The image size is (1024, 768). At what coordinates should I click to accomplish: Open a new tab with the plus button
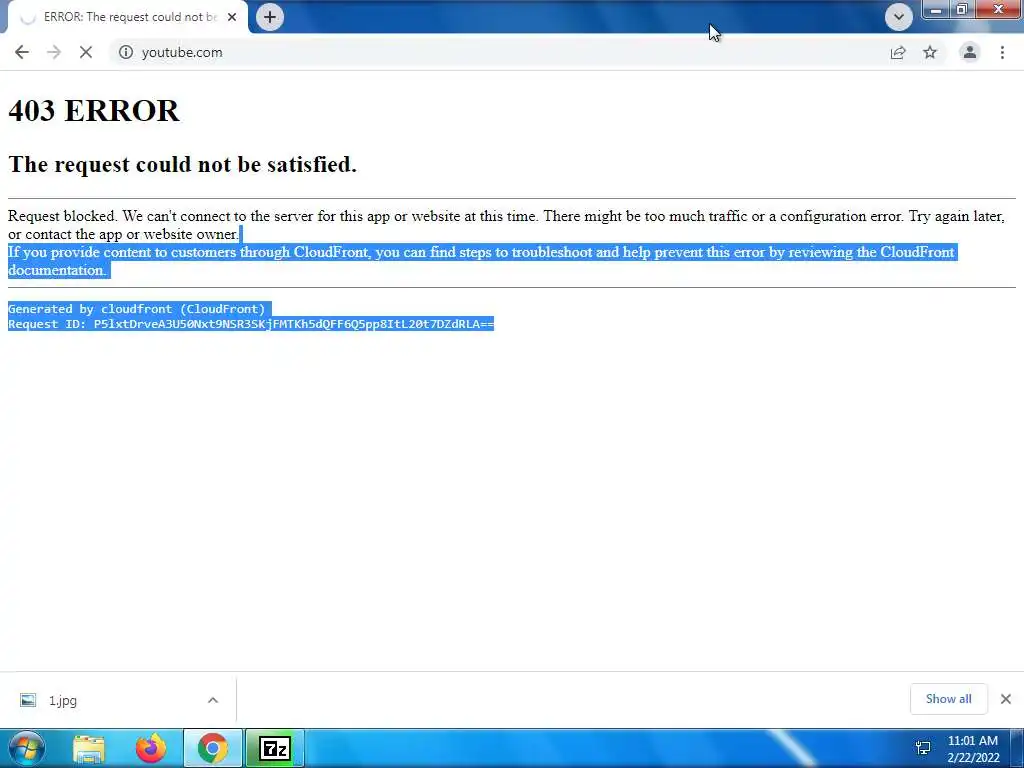tap(270, 17)
